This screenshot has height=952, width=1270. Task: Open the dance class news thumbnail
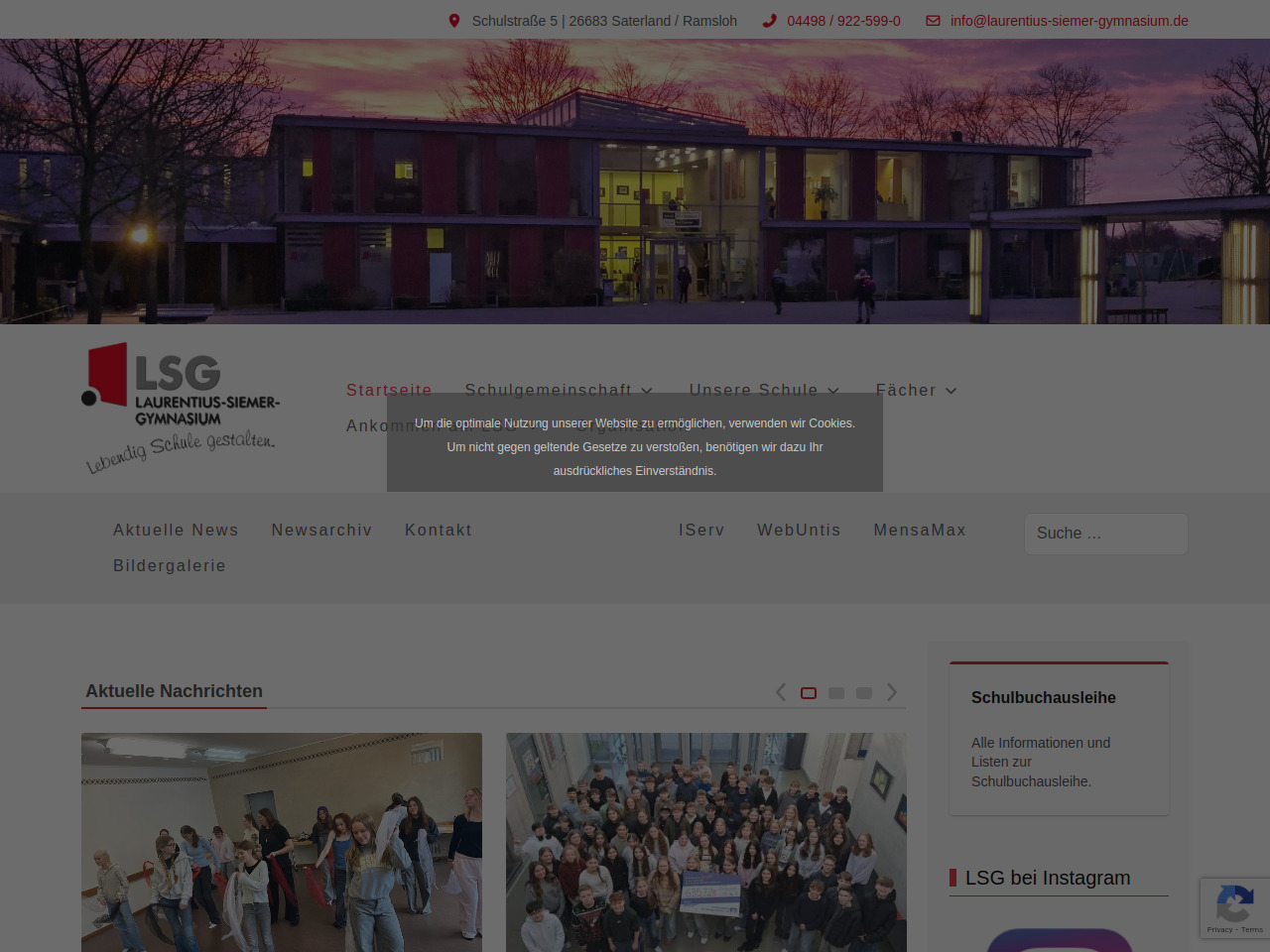click(x=282, y=842)
